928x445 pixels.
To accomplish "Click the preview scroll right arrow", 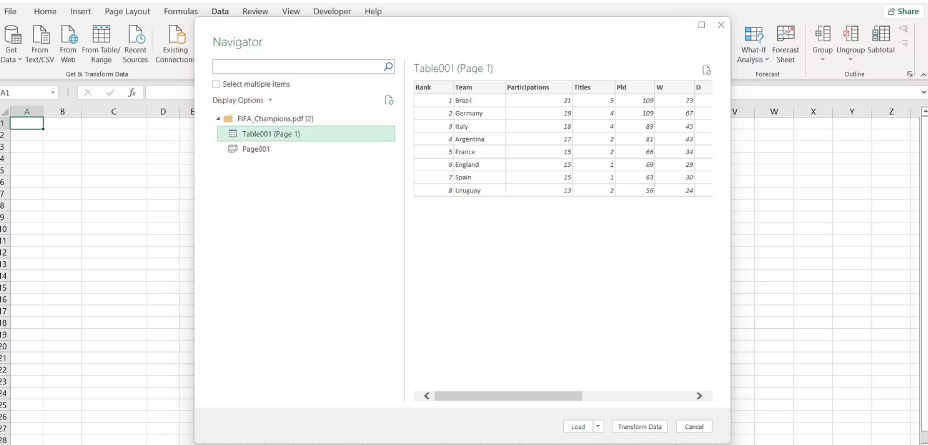I will pos(699,396).
